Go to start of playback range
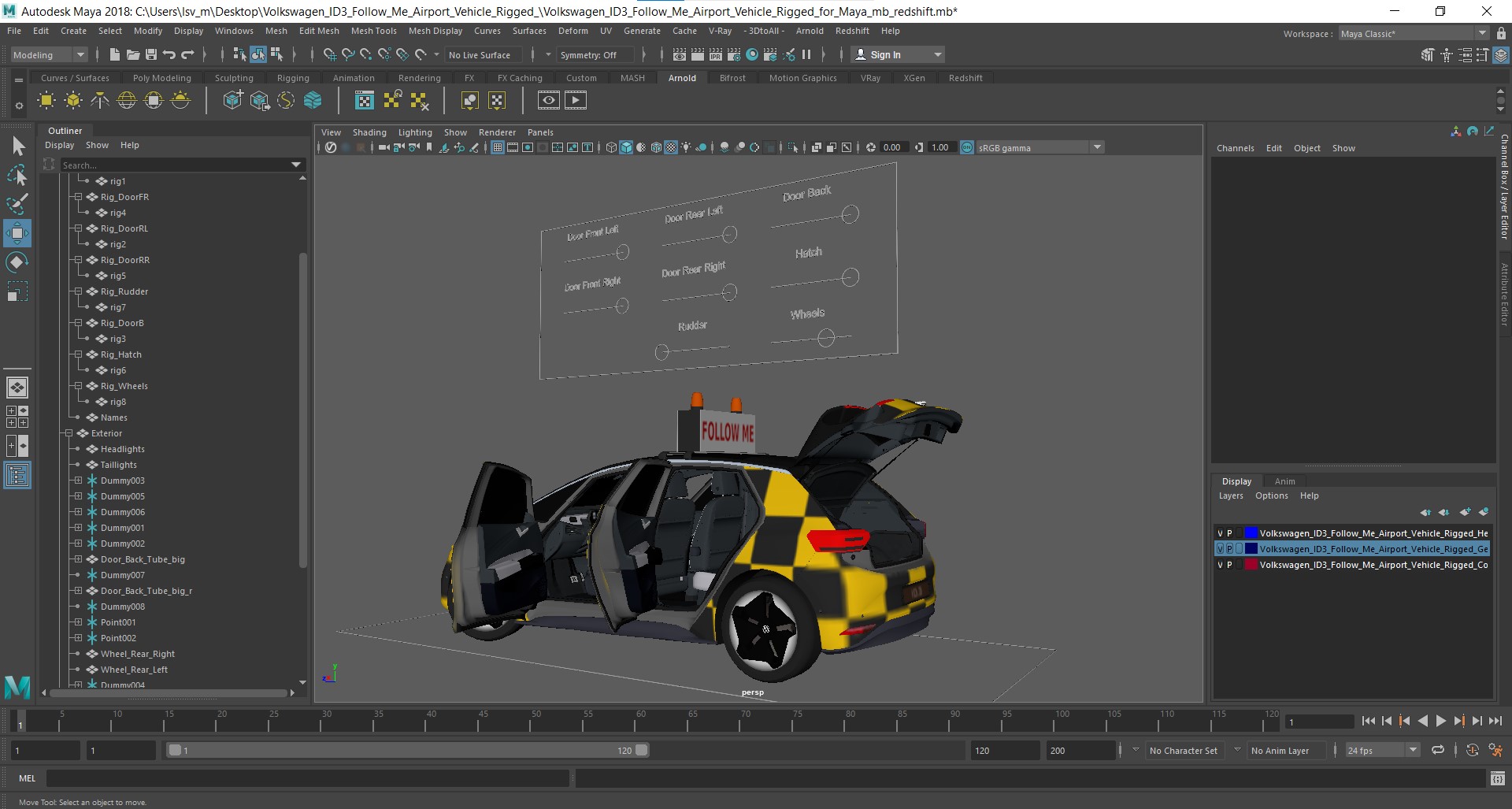Screen dimensions: 1512x809 coord(1368,721)
